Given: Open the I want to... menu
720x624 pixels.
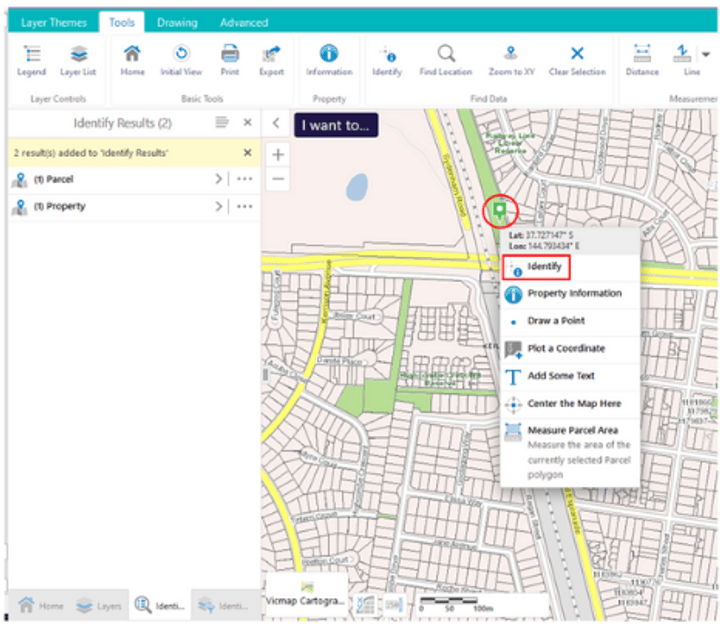Looking at the screenshot, I should [x=335, y=125].
